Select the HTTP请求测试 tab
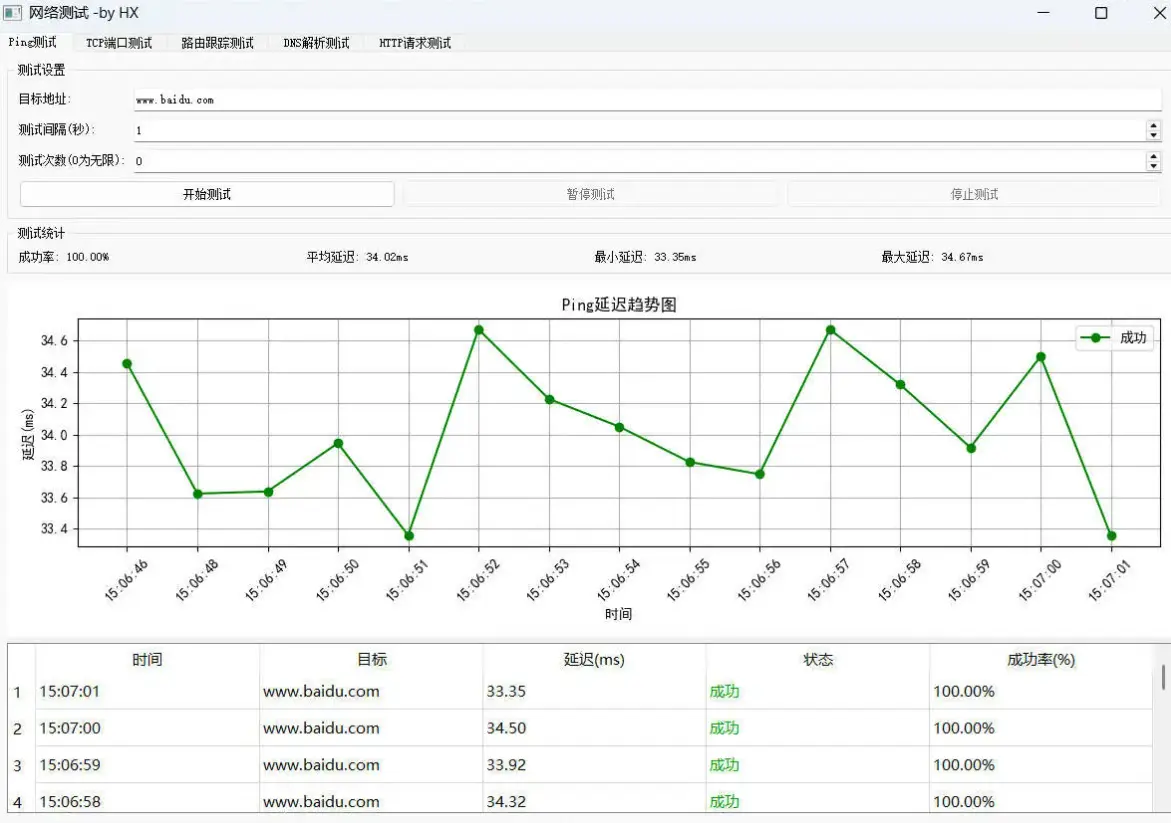 point(414,44)
